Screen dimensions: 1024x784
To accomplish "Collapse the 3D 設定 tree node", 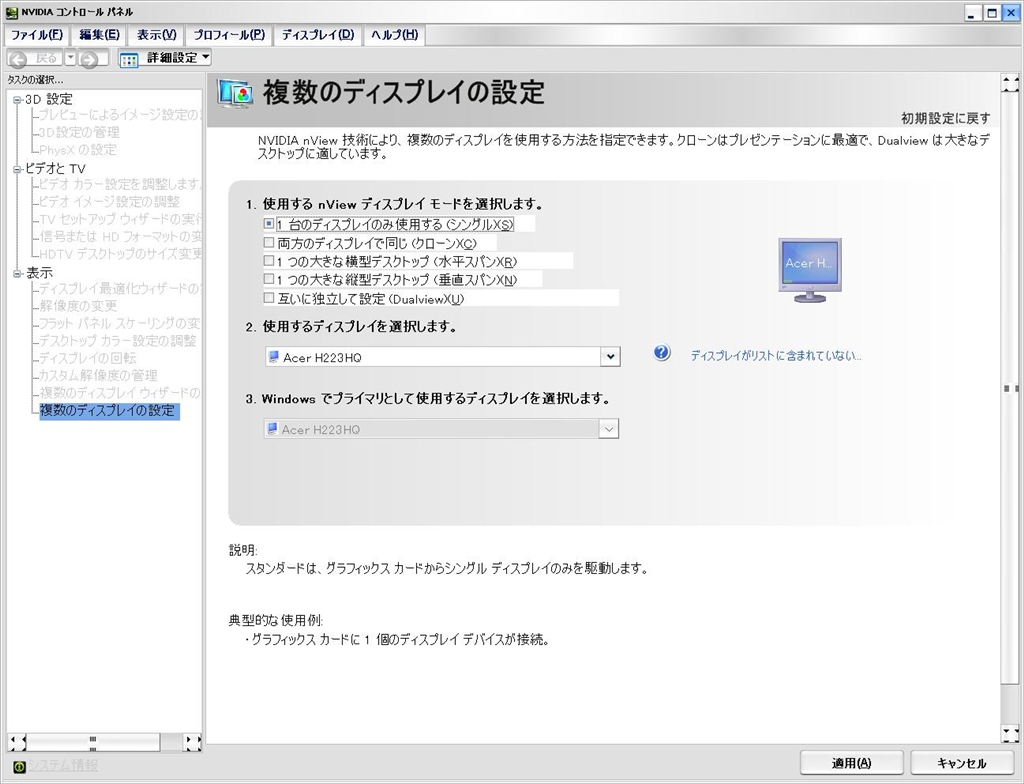I will 17,100.
